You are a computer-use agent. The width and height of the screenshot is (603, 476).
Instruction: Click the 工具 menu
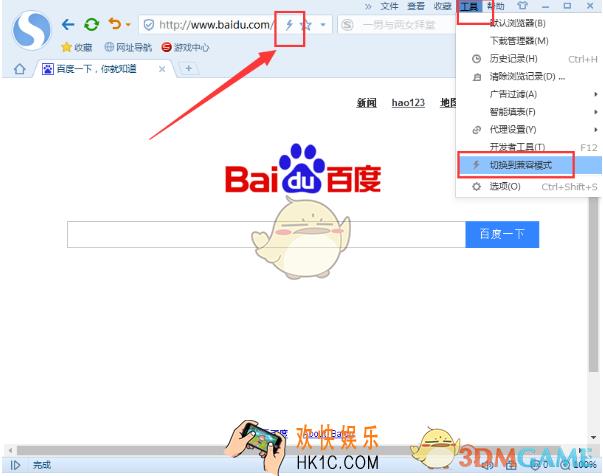pos(469,6)
